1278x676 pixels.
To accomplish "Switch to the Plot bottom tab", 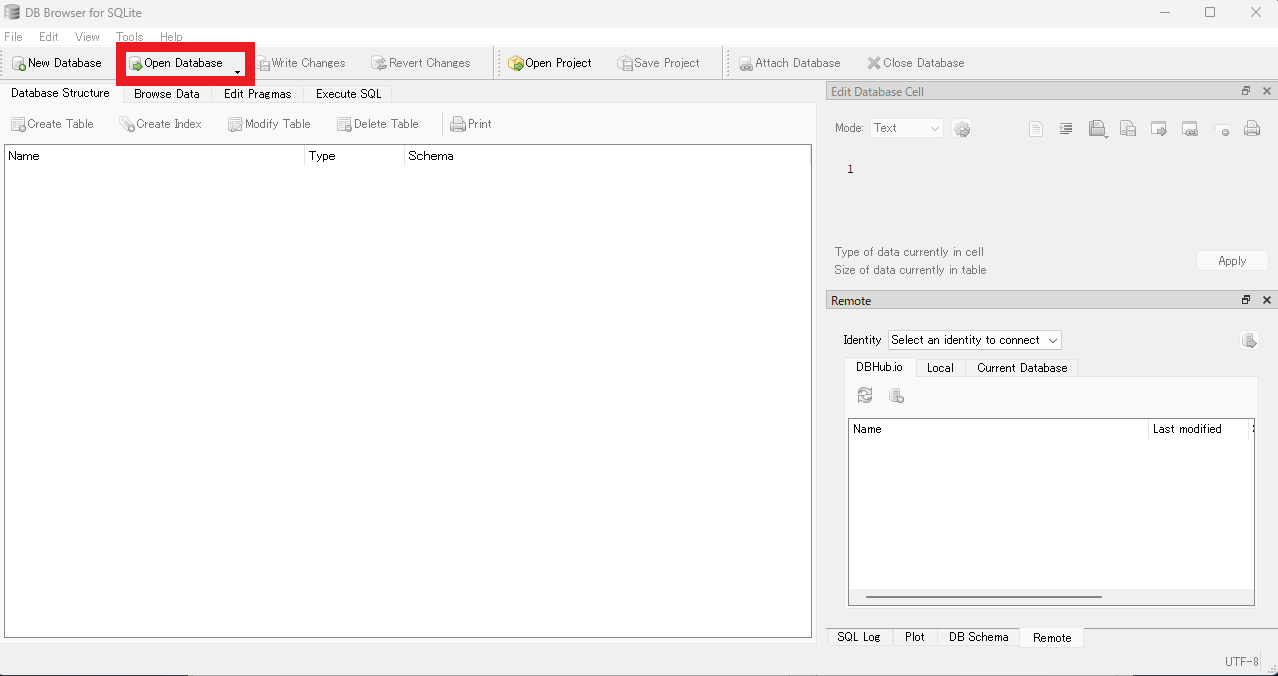I will [x=915, y=637].
